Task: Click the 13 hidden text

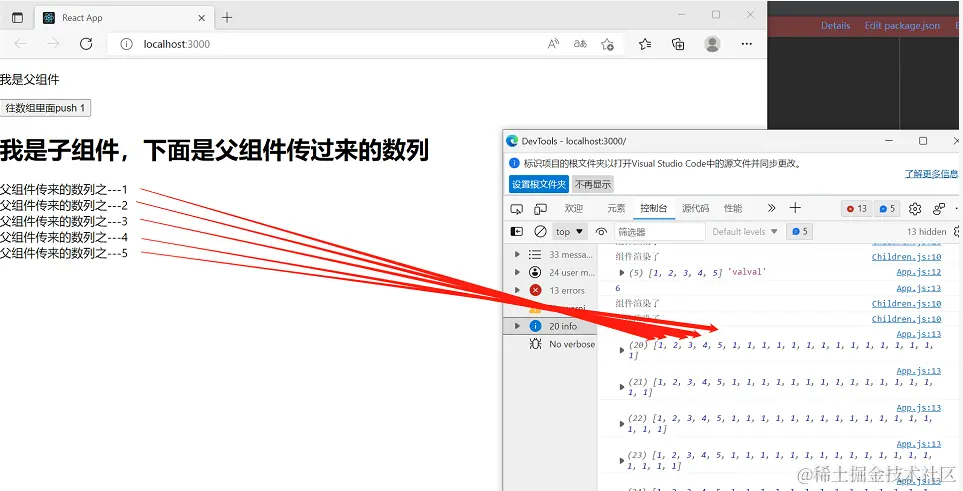Action: pyautogui.click(x=927, y=232)
